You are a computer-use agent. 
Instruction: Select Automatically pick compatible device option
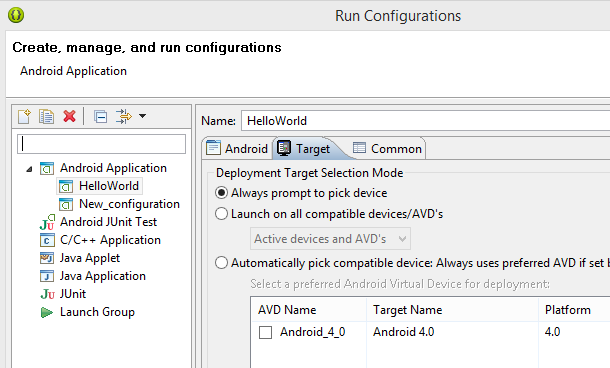(x=412, y=263)
